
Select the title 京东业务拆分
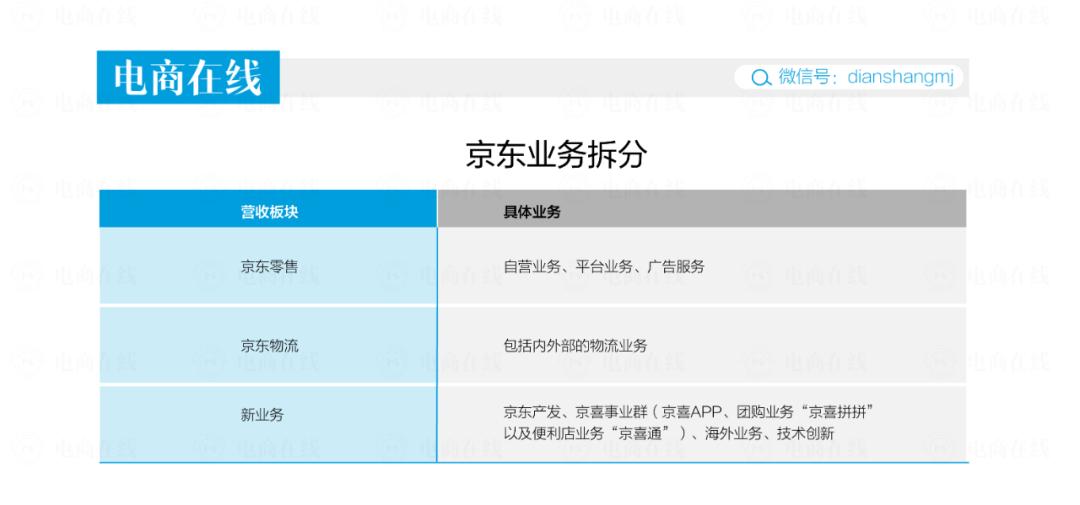[x=557, y=155]
